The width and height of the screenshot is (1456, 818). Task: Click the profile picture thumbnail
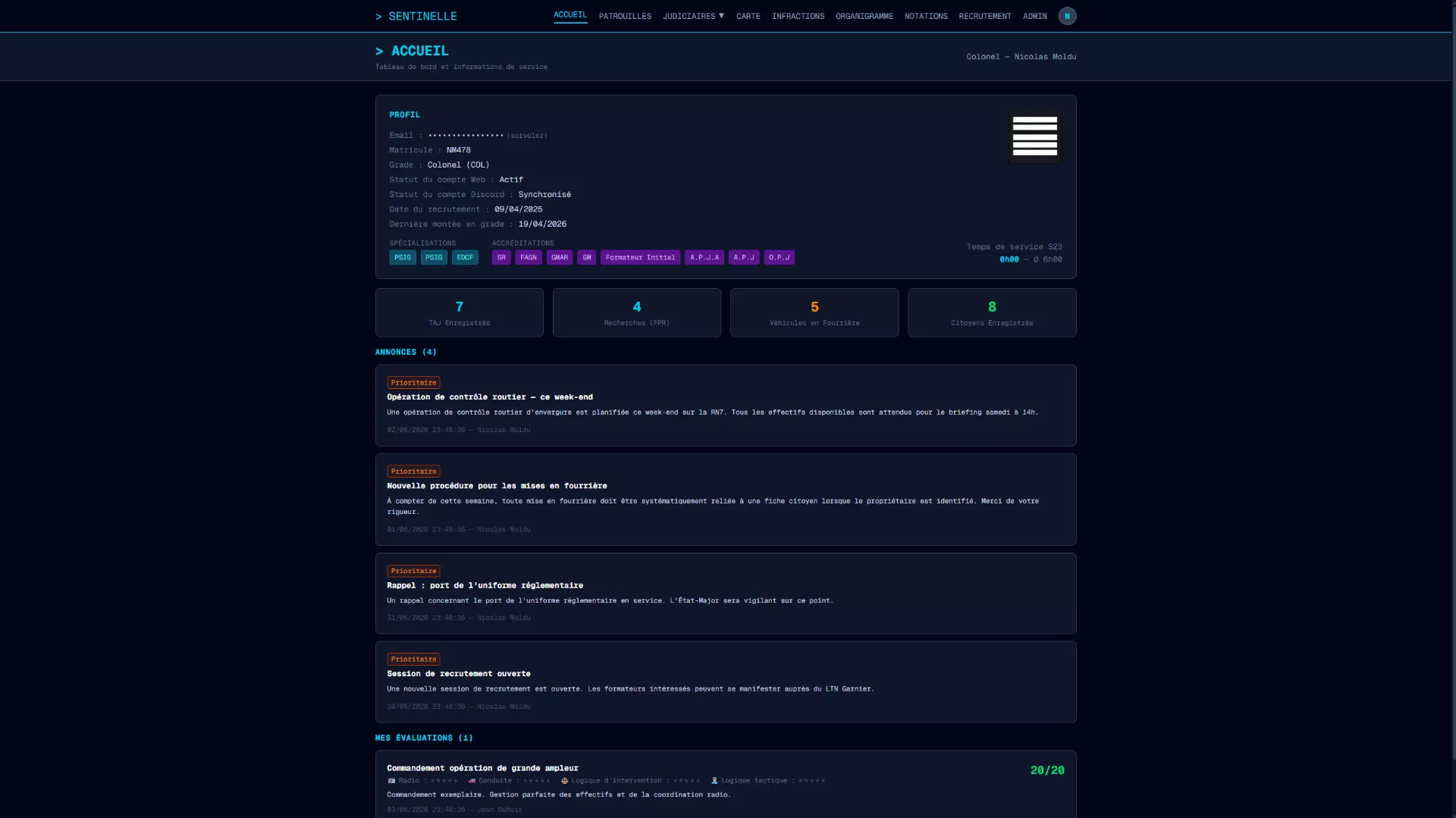click(x=1034, y=136)
